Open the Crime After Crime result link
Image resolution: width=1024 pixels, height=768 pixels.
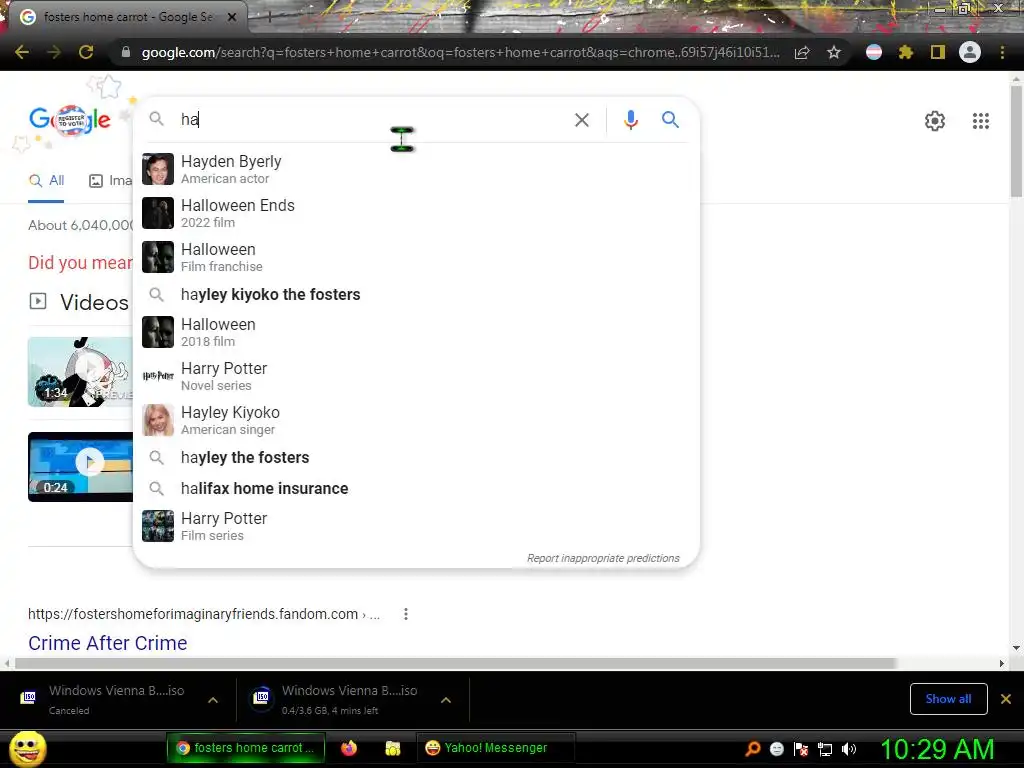coord(108,643)
